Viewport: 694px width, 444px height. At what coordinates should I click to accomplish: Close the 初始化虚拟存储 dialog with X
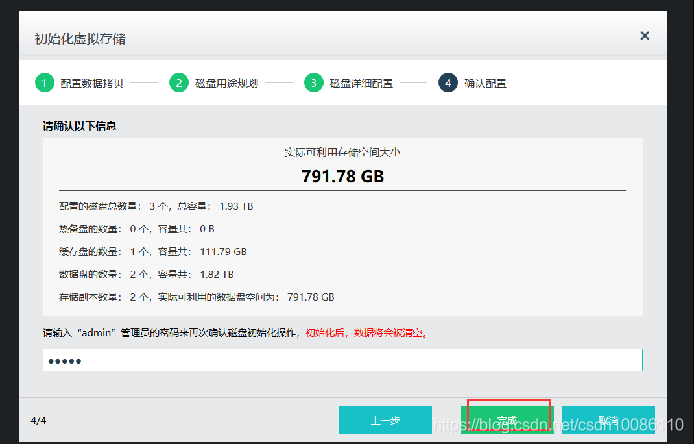click(644, 36)
